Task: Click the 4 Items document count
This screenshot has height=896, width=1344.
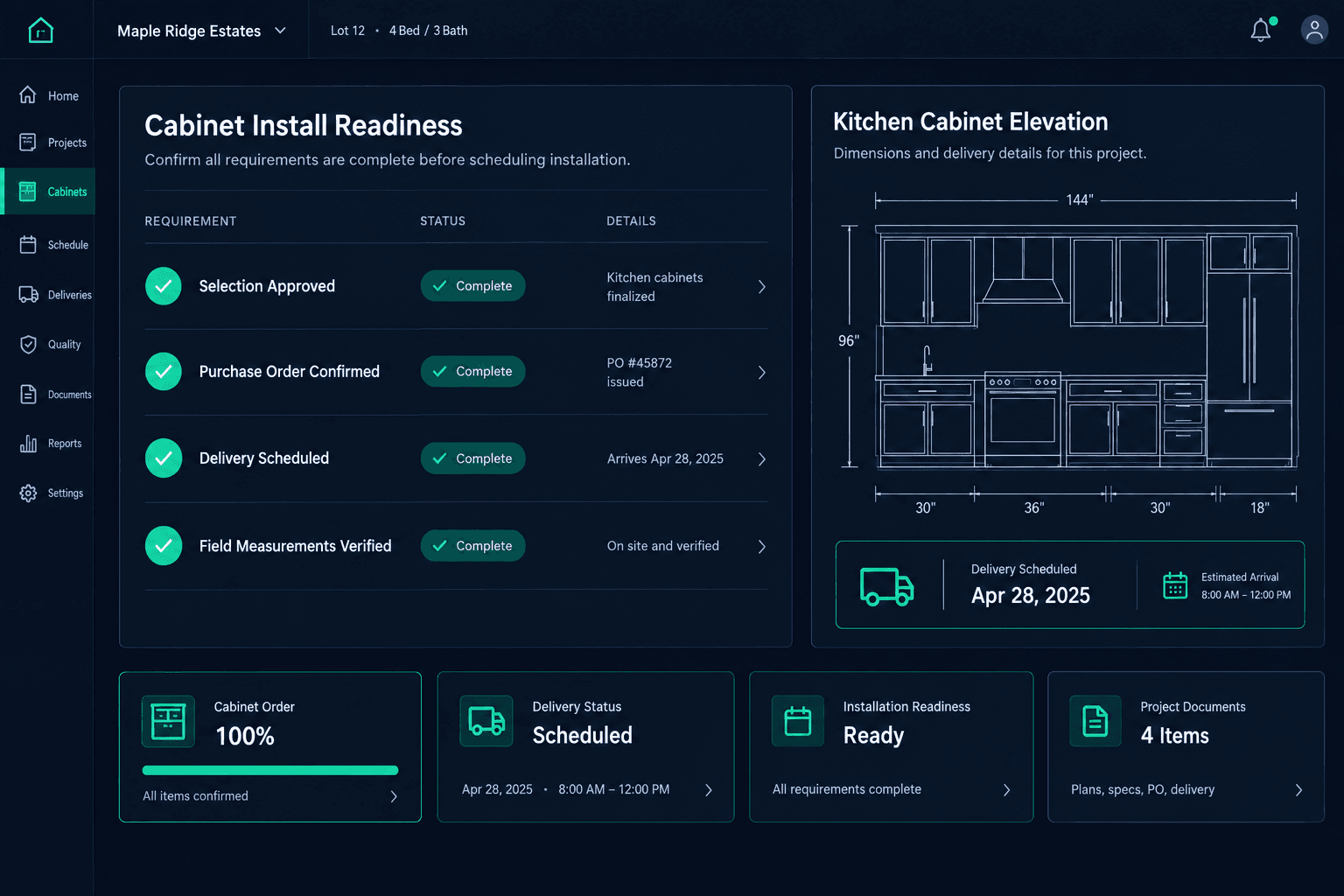Action: pos(1174,736)
